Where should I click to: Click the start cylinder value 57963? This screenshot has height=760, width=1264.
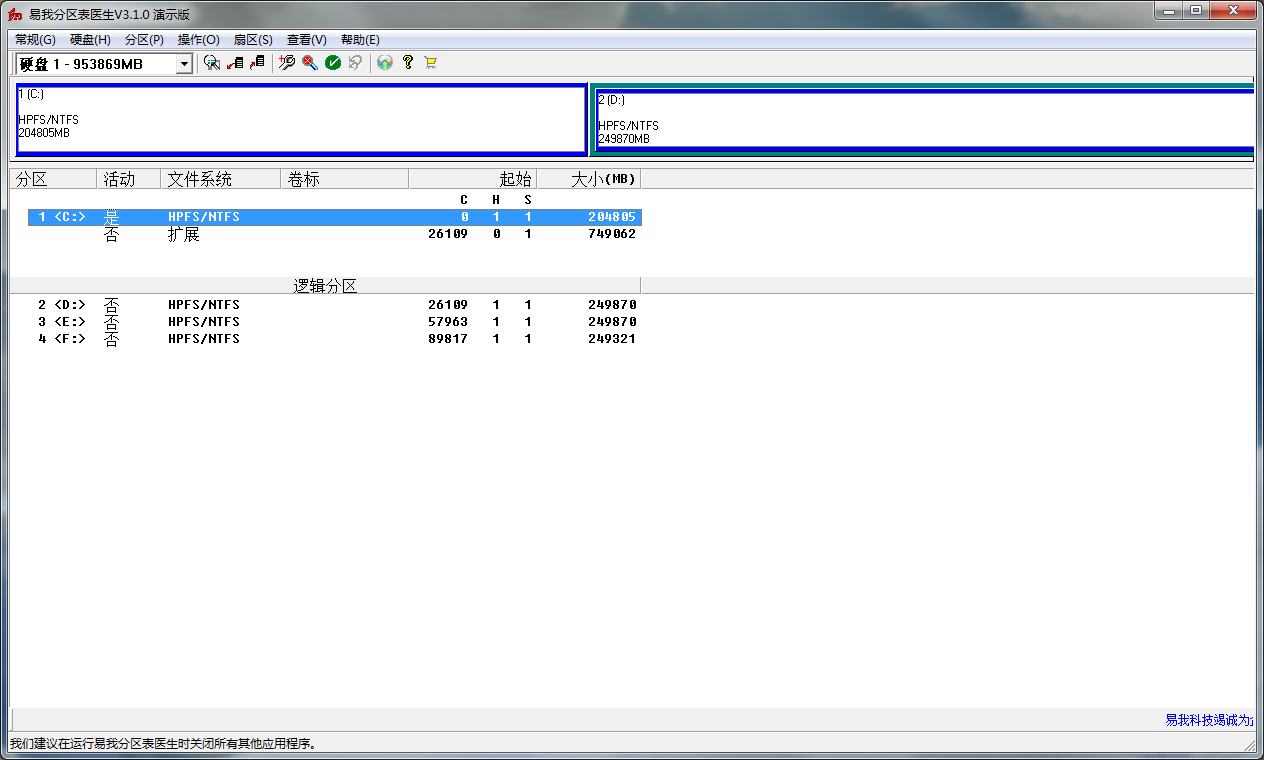click(x=448, y=322)
